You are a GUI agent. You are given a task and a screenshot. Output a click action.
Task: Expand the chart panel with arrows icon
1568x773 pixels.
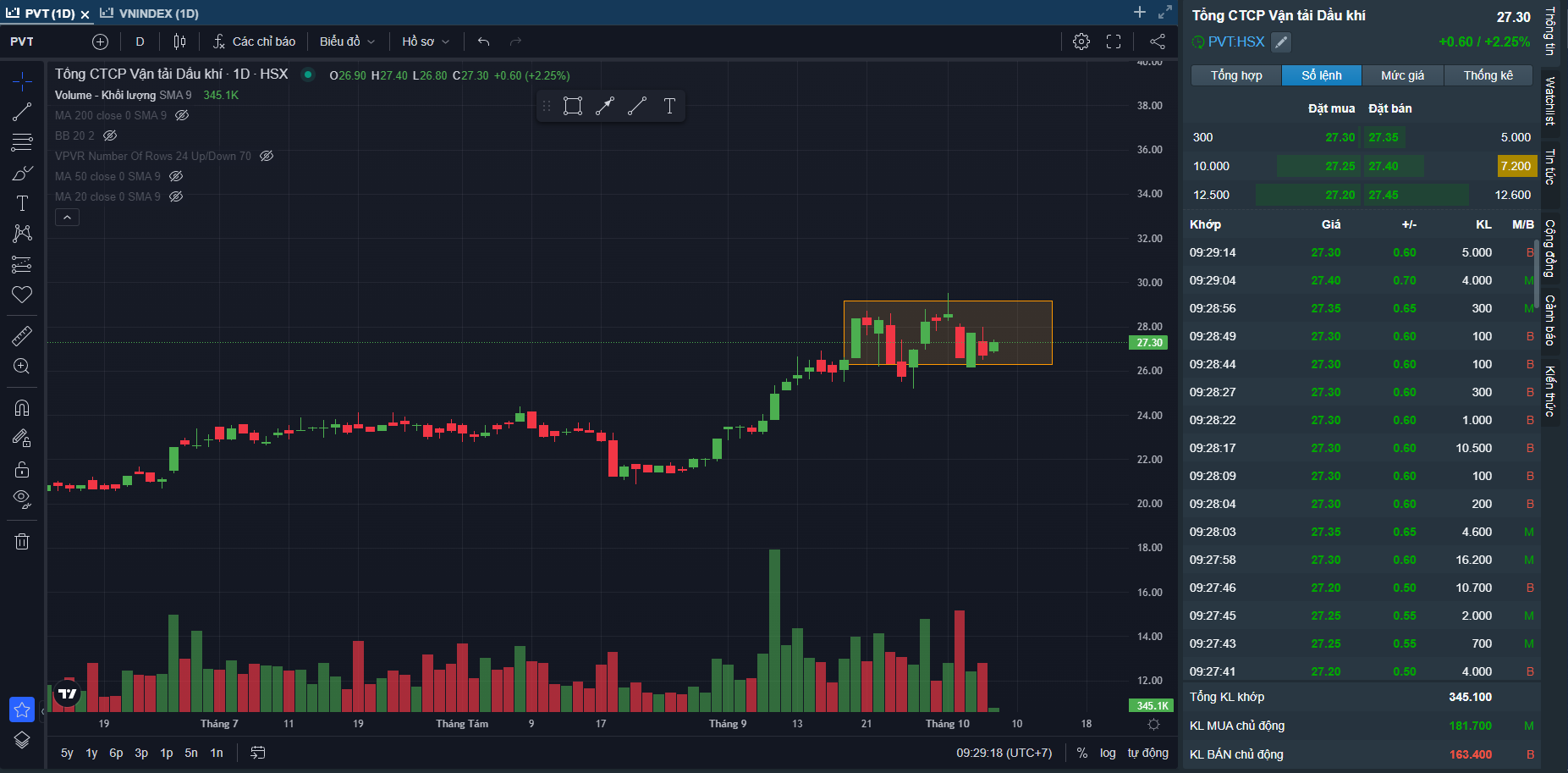[1165, 12]
